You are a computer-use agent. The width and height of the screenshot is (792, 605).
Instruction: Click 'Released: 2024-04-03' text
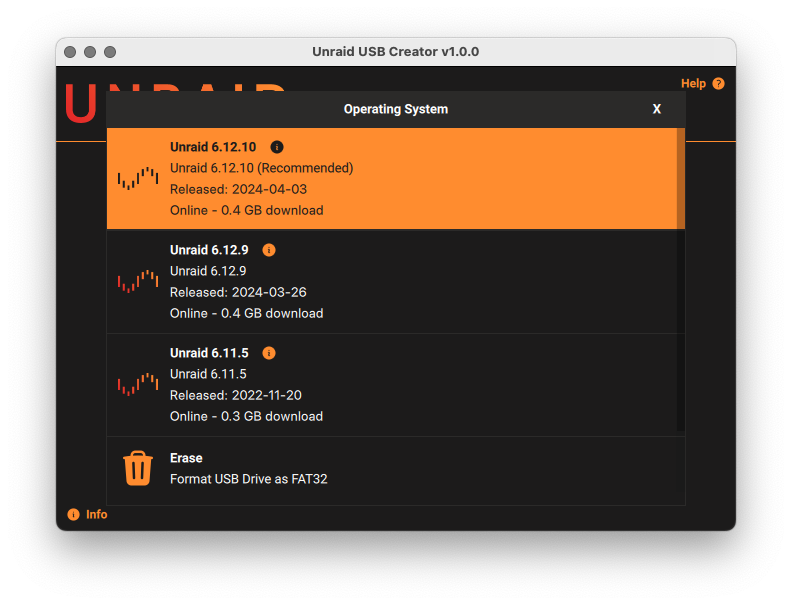238,189
